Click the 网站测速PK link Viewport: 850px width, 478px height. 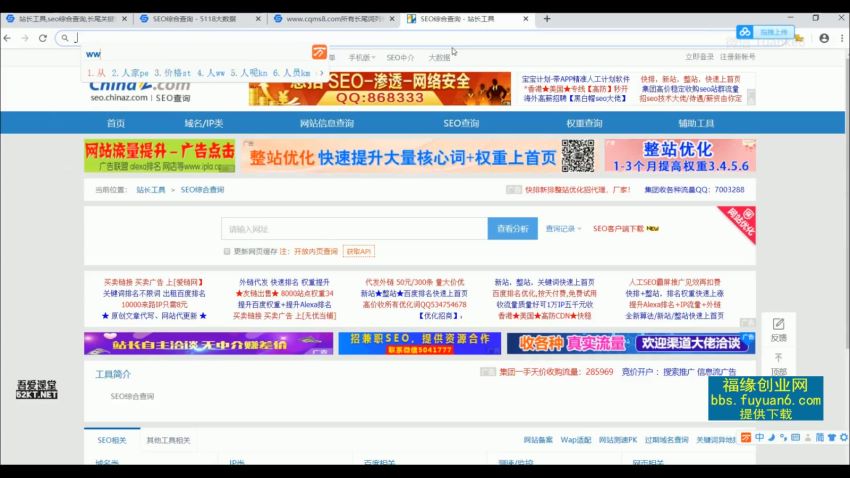click(617, 440)
